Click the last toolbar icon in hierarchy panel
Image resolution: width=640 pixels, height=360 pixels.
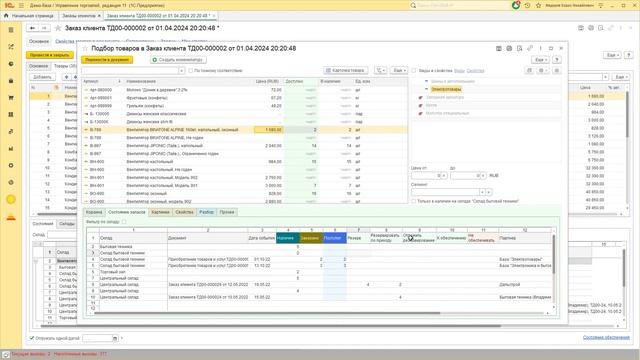pos(556,70)
